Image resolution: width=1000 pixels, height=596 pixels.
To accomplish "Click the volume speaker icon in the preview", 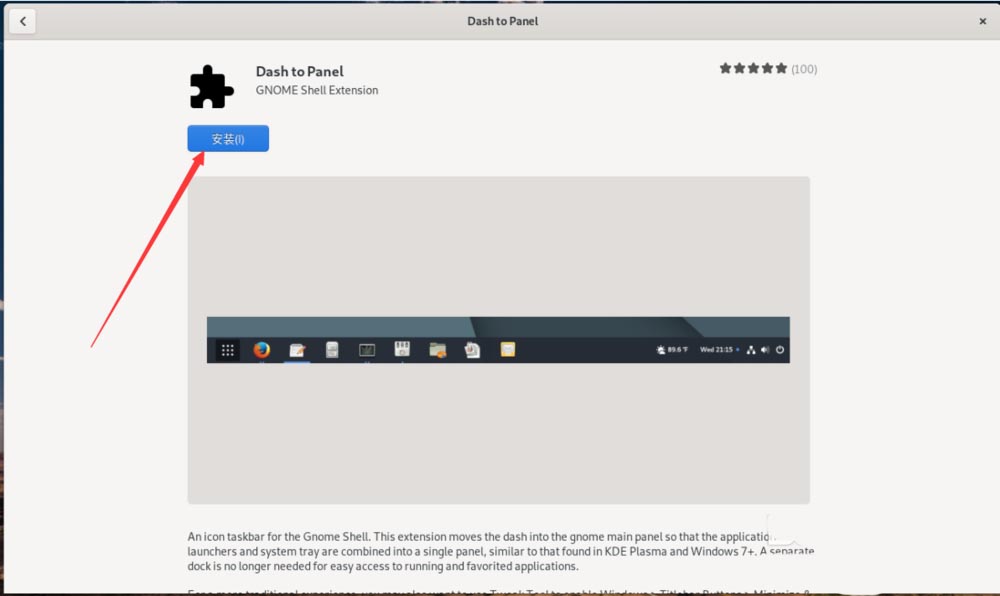I will [765, 350].
